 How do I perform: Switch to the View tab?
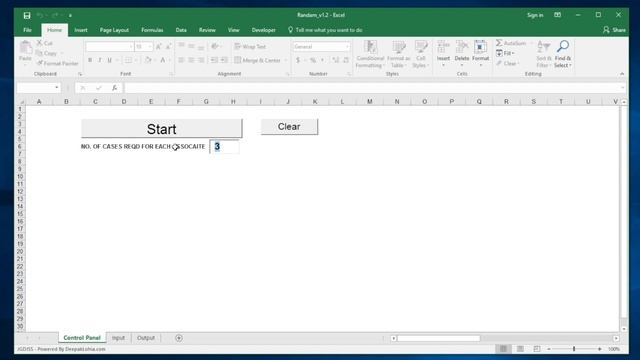tap(233, 30)
